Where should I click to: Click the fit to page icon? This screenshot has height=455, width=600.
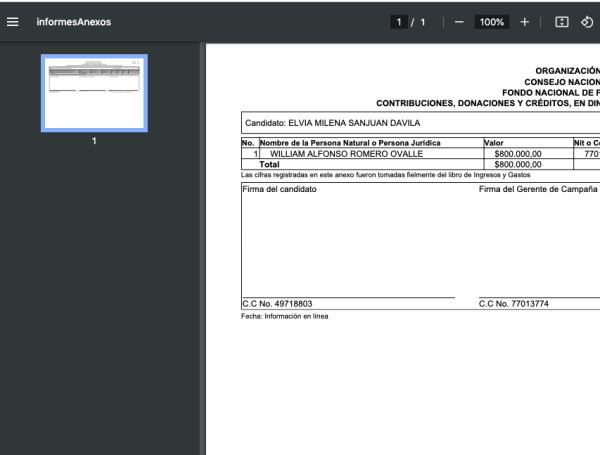[561, 22]
